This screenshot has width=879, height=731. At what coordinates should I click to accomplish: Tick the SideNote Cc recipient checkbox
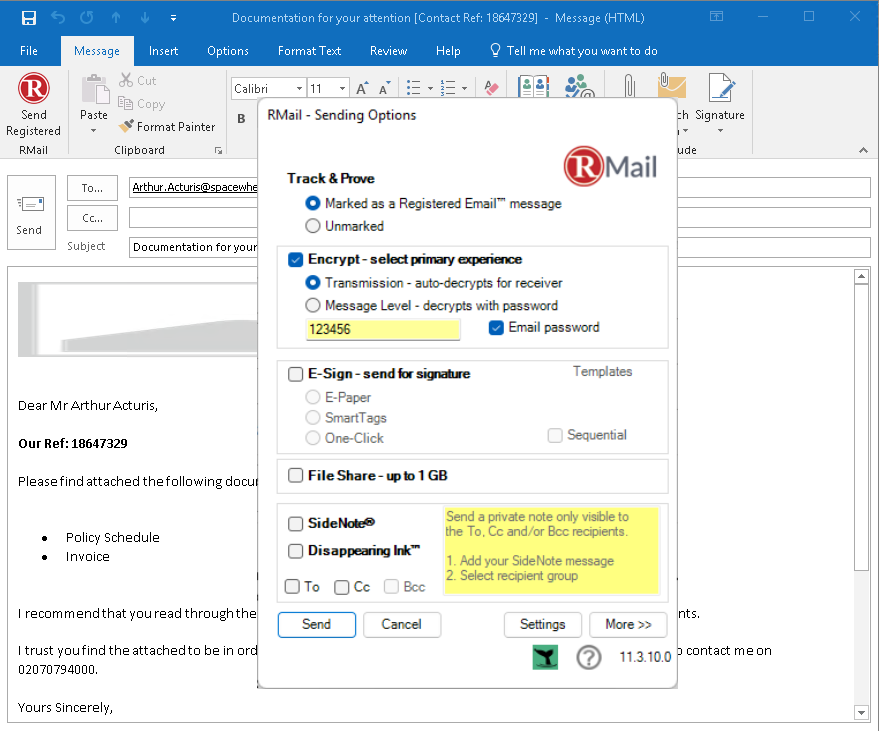click(341, 587)
